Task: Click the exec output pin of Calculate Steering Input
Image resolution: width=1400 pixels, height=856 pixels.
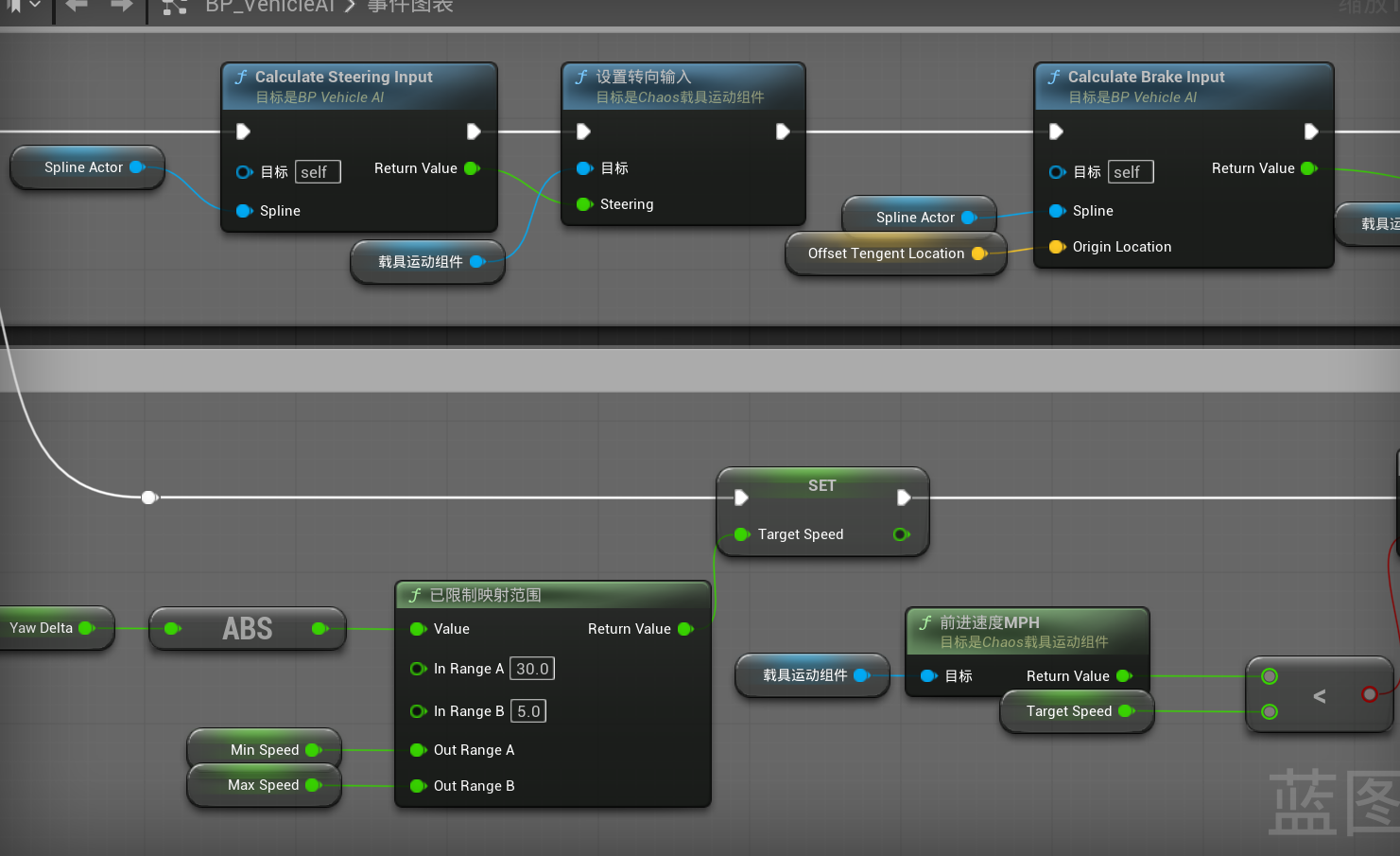Action: (474, 131)
